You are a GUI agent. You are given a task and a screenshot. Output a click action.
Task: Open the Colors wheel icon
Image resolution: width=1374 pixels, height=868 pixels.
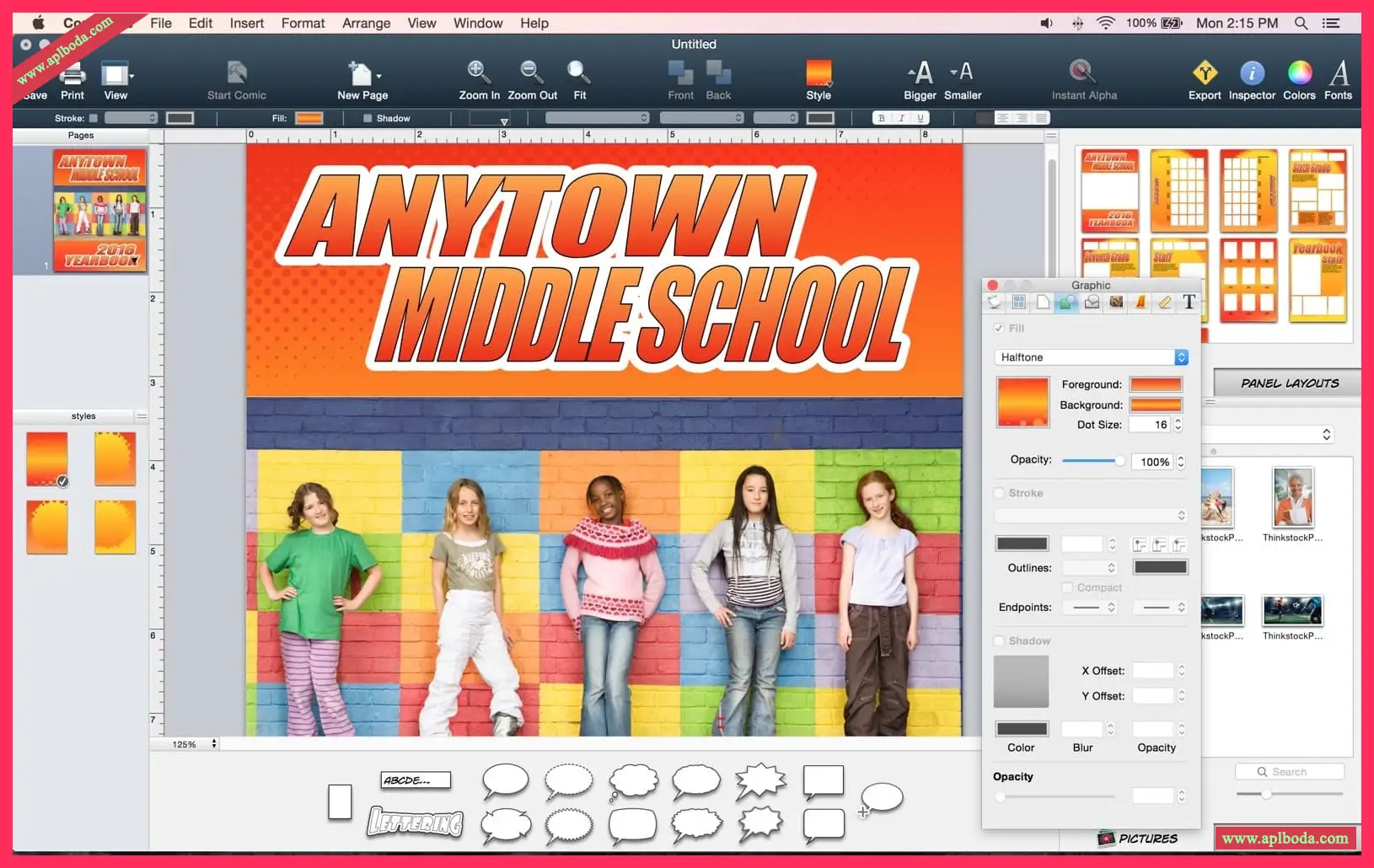[x=1299, y=74]
